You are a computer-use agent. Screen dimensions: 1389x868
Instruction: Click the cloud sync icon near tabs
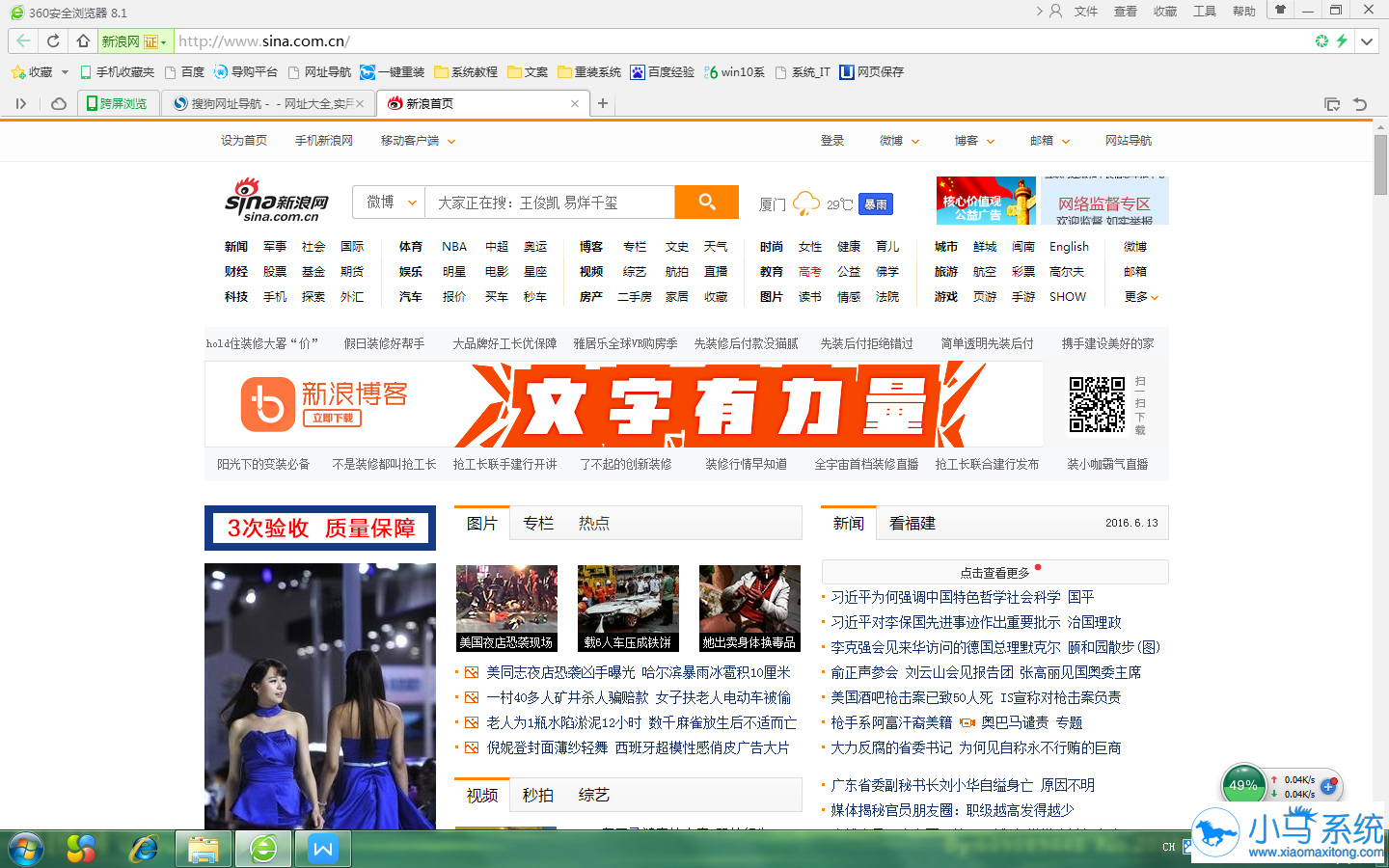(x=58, y=103)
